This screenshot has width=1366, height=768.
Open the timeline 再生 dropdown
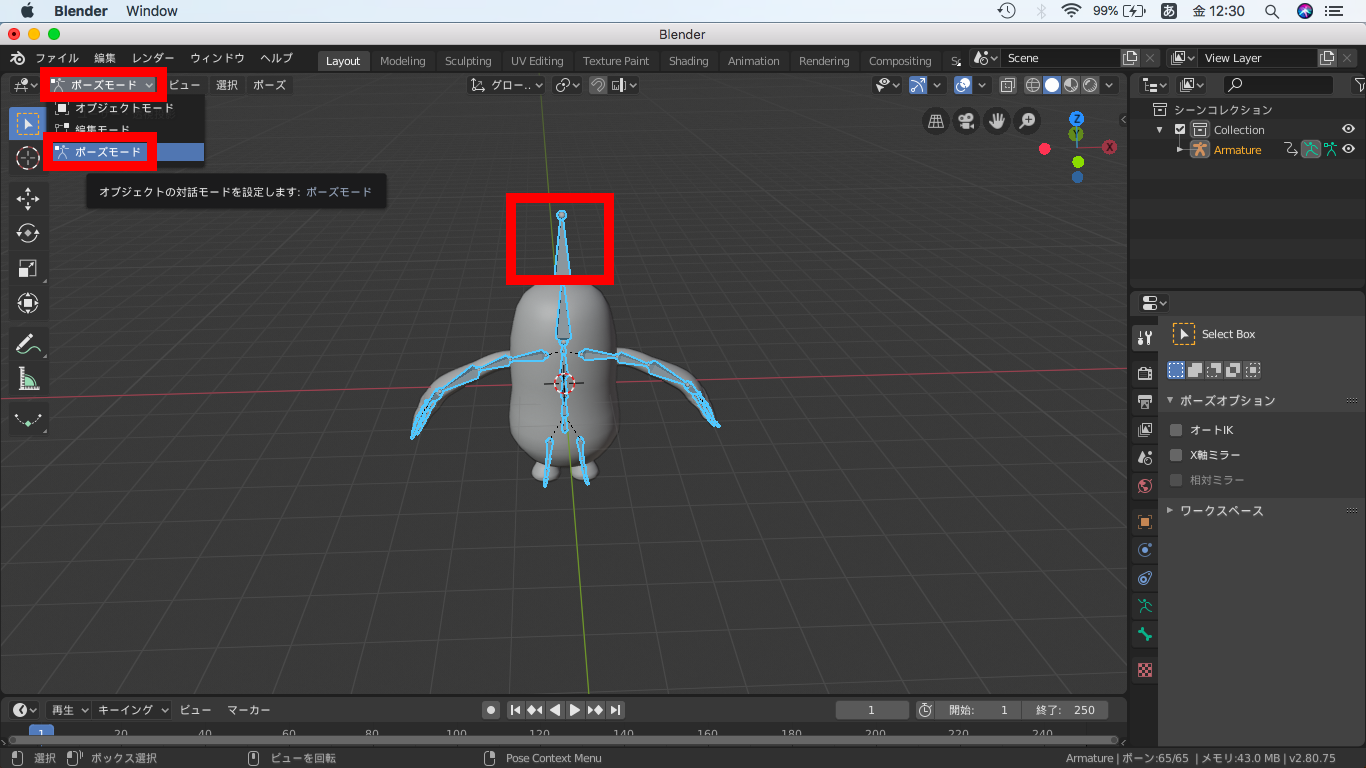[x=69, y=710]
